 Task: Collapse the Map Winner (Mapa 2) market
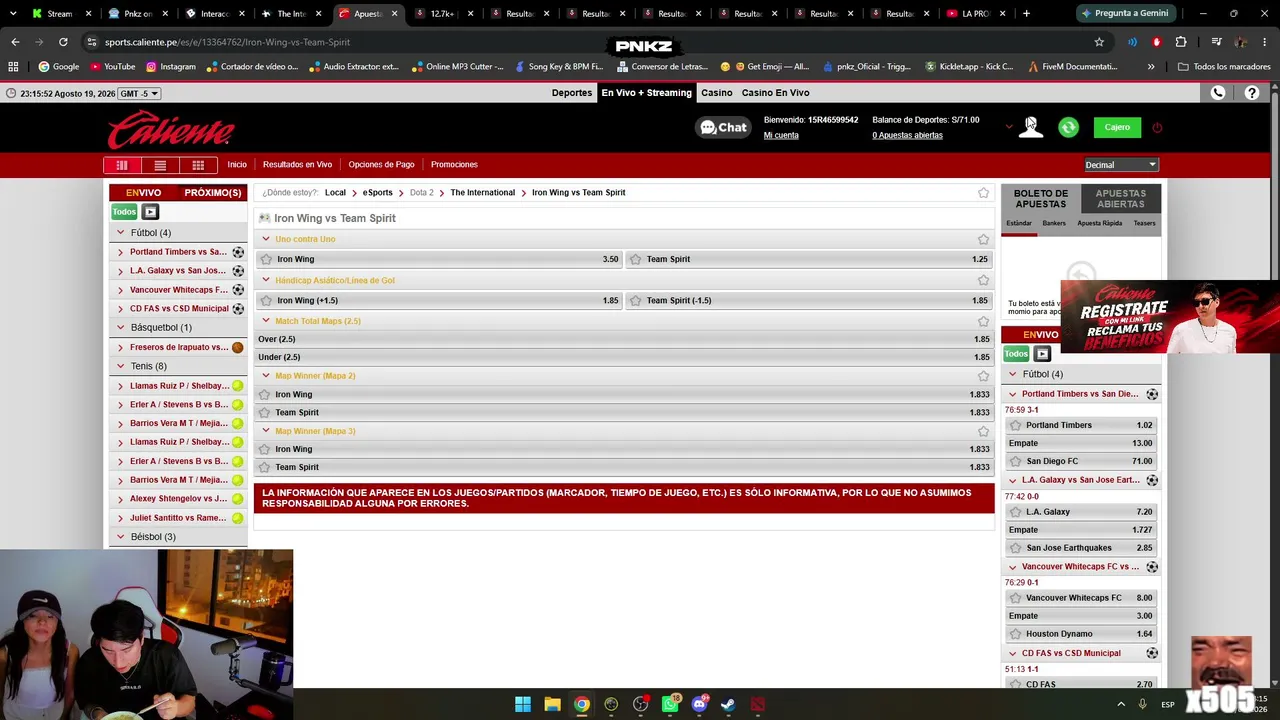click(x=266, y=376)
